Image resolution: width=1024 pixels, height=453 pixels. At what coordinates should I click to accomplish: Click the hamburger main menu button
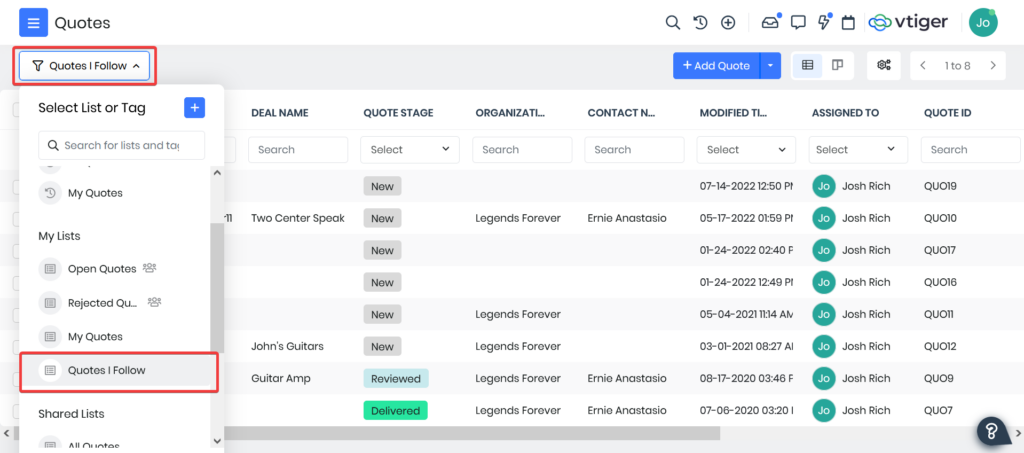(33, 22)
